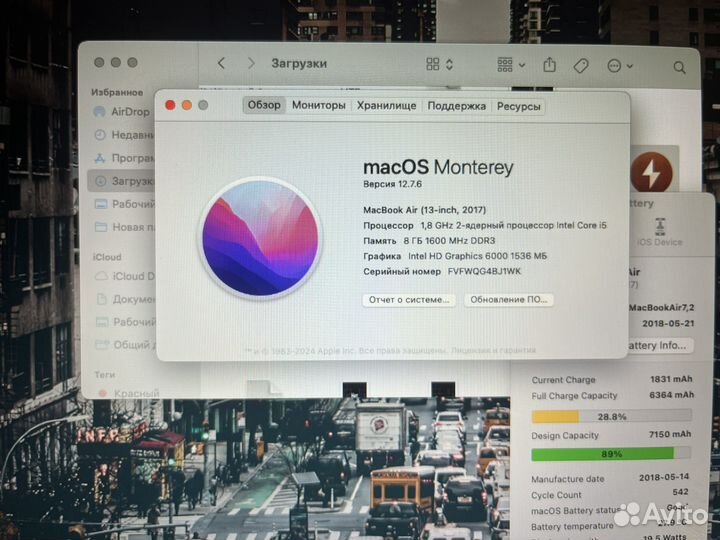The image size is (720, 540).
Task: Switch to the Мониторы tab
Action: 319,105
